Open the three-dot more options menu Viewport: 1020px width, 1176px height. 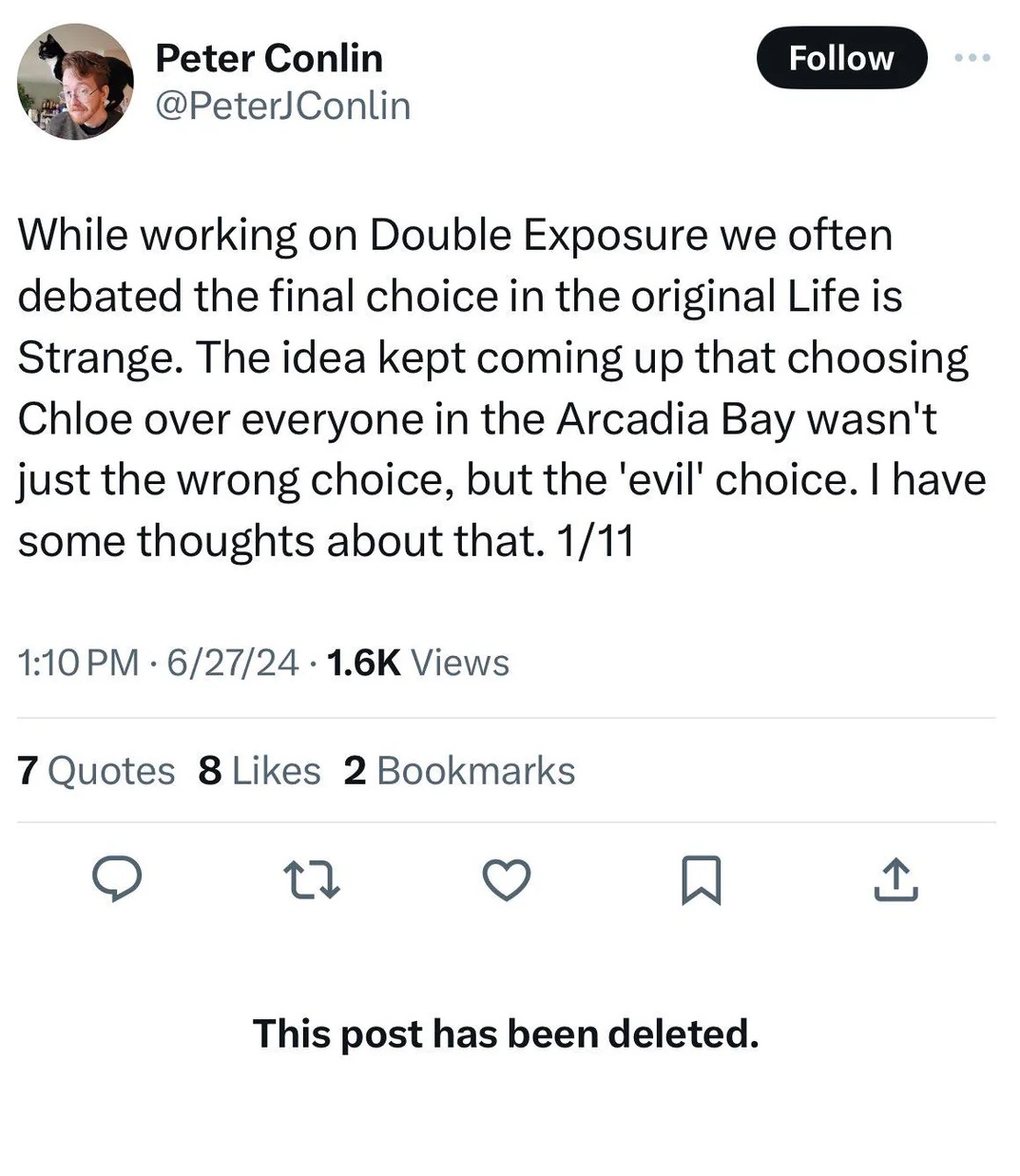pyautogui.click(x=972, y=59)
